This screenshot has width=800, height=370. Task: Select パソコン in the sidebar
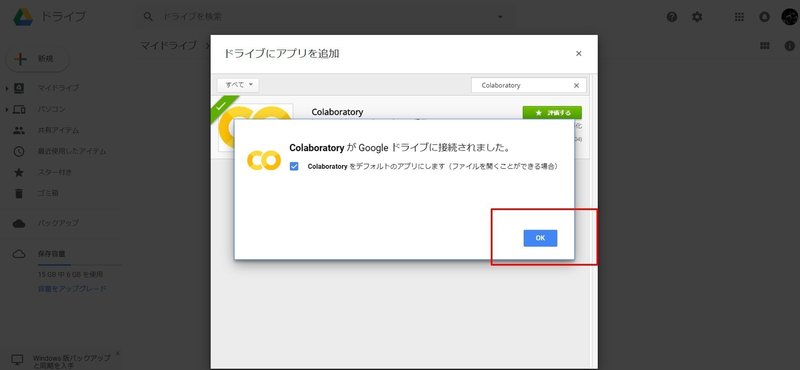point(52,109)
